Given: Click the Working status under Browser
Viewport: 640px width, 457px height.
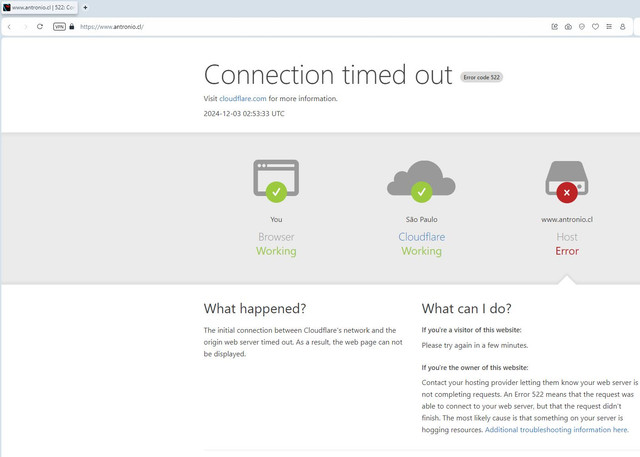Looking at the screenshot, I should tap(276, 251).
